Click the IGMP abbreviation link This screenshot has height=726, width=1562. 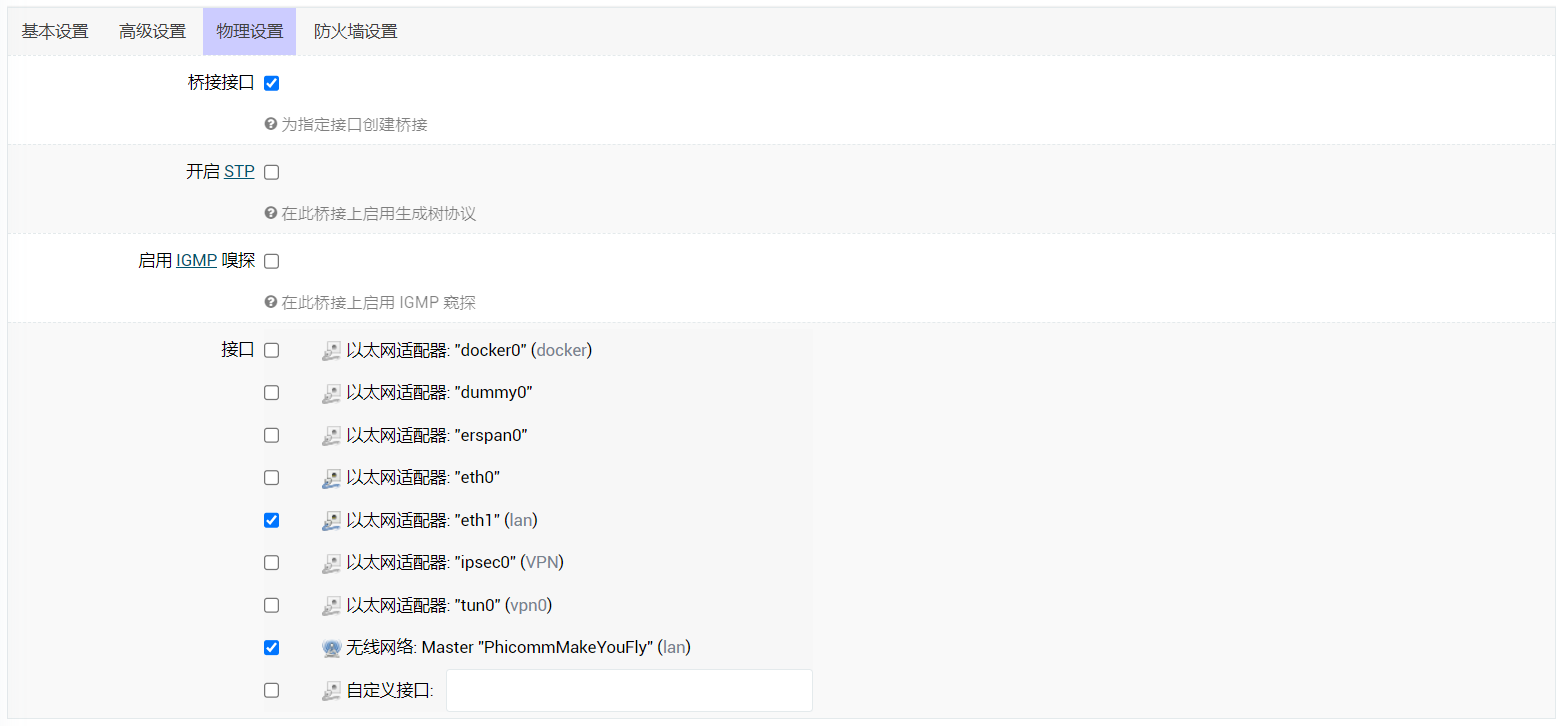click(196, 261)
